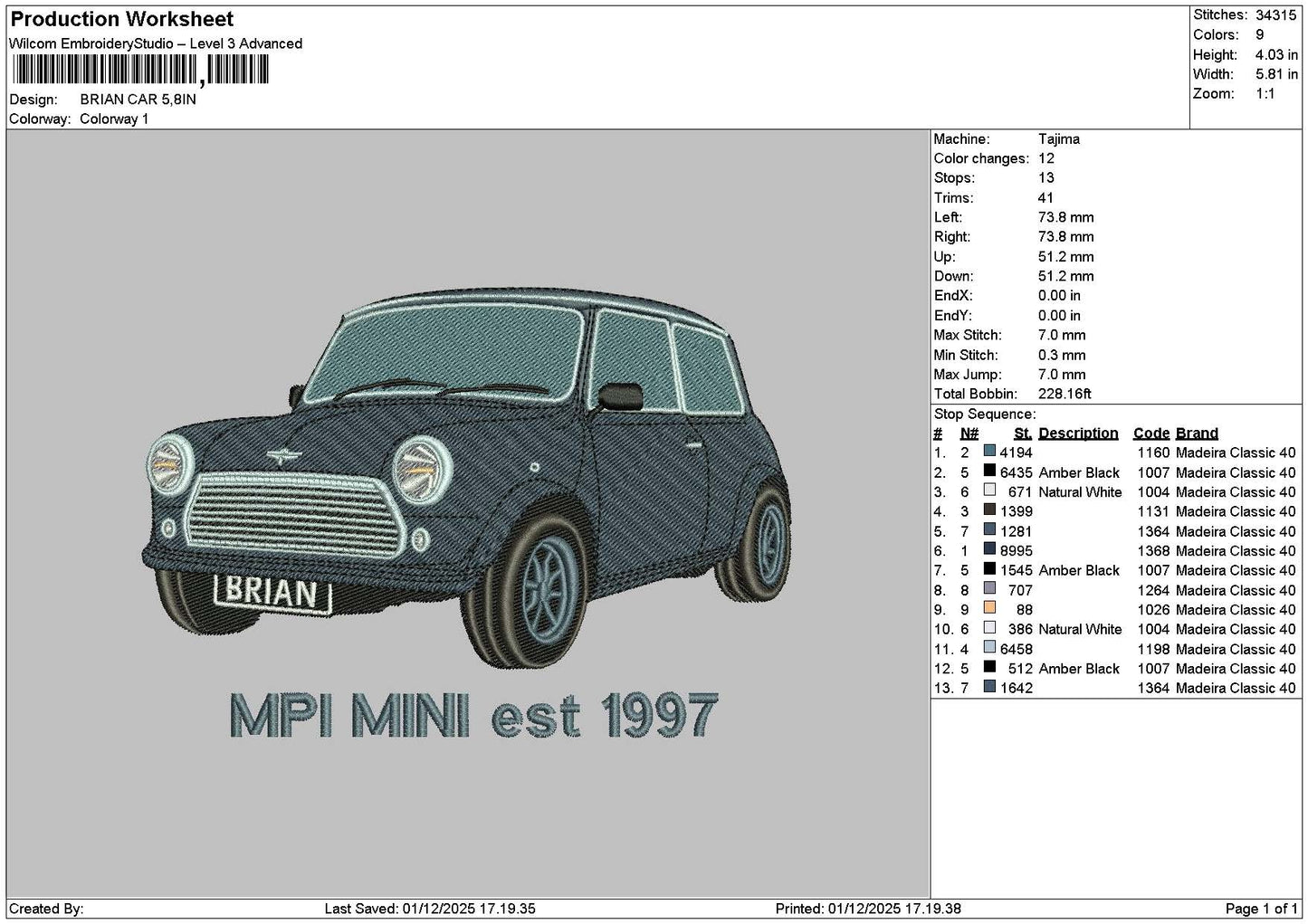The height and width of the screenshot is (924, 1308).
Task: Click the 'N#' column header
Action: 969,433
